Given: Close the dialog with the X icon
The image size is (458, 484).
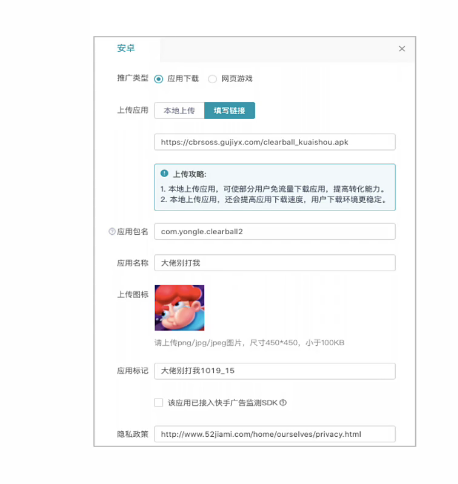Looking at the screenshot, I should 402,49.
